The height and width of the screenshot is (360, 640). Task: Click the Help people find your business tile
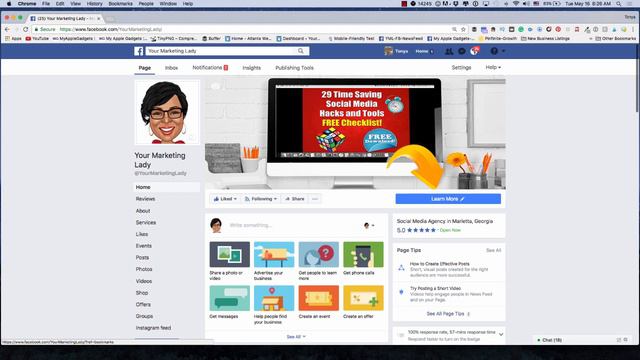[274, 305]
